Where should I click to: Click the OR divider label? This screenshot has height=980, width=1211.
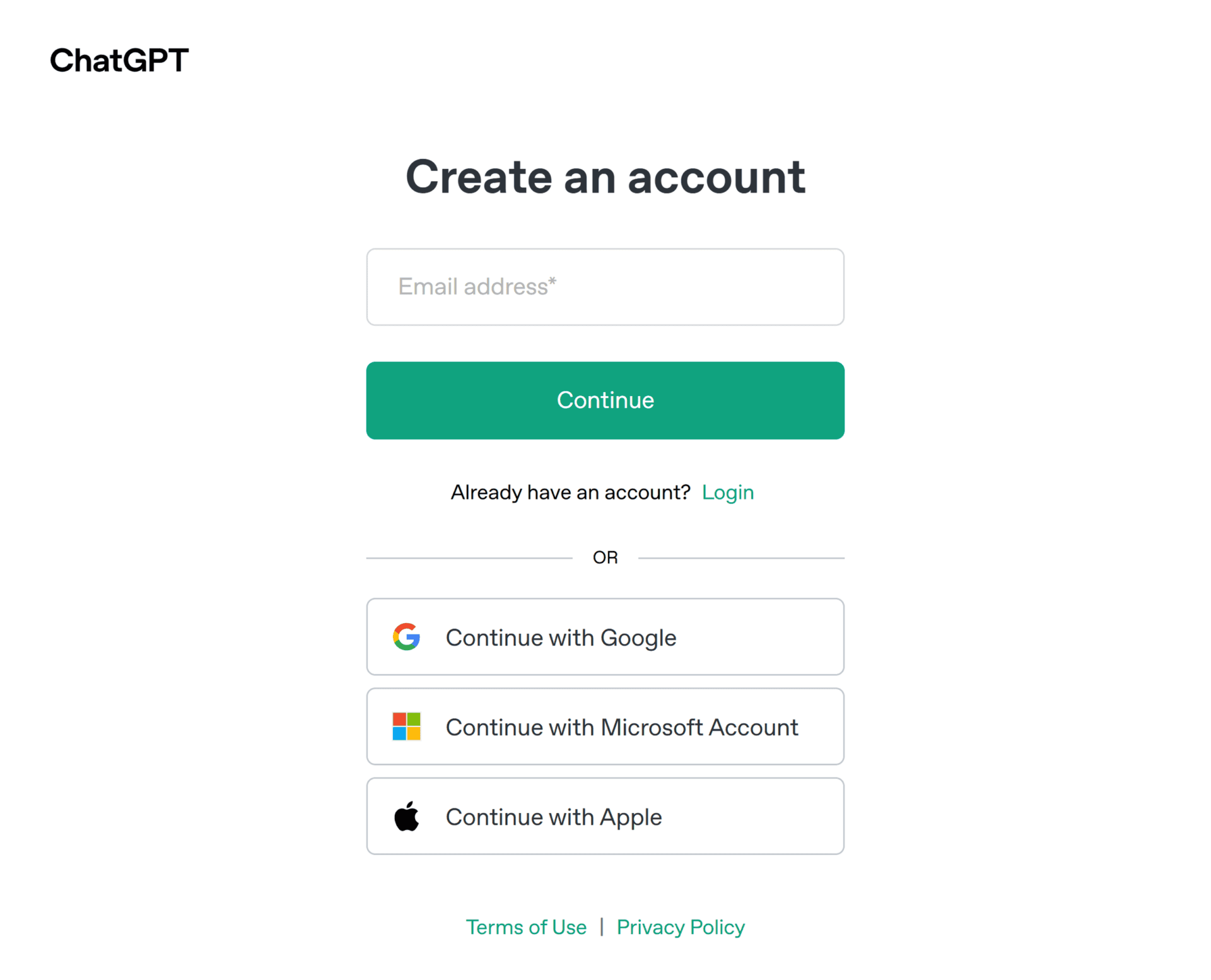pyautogui.click(x=605, y=557)
